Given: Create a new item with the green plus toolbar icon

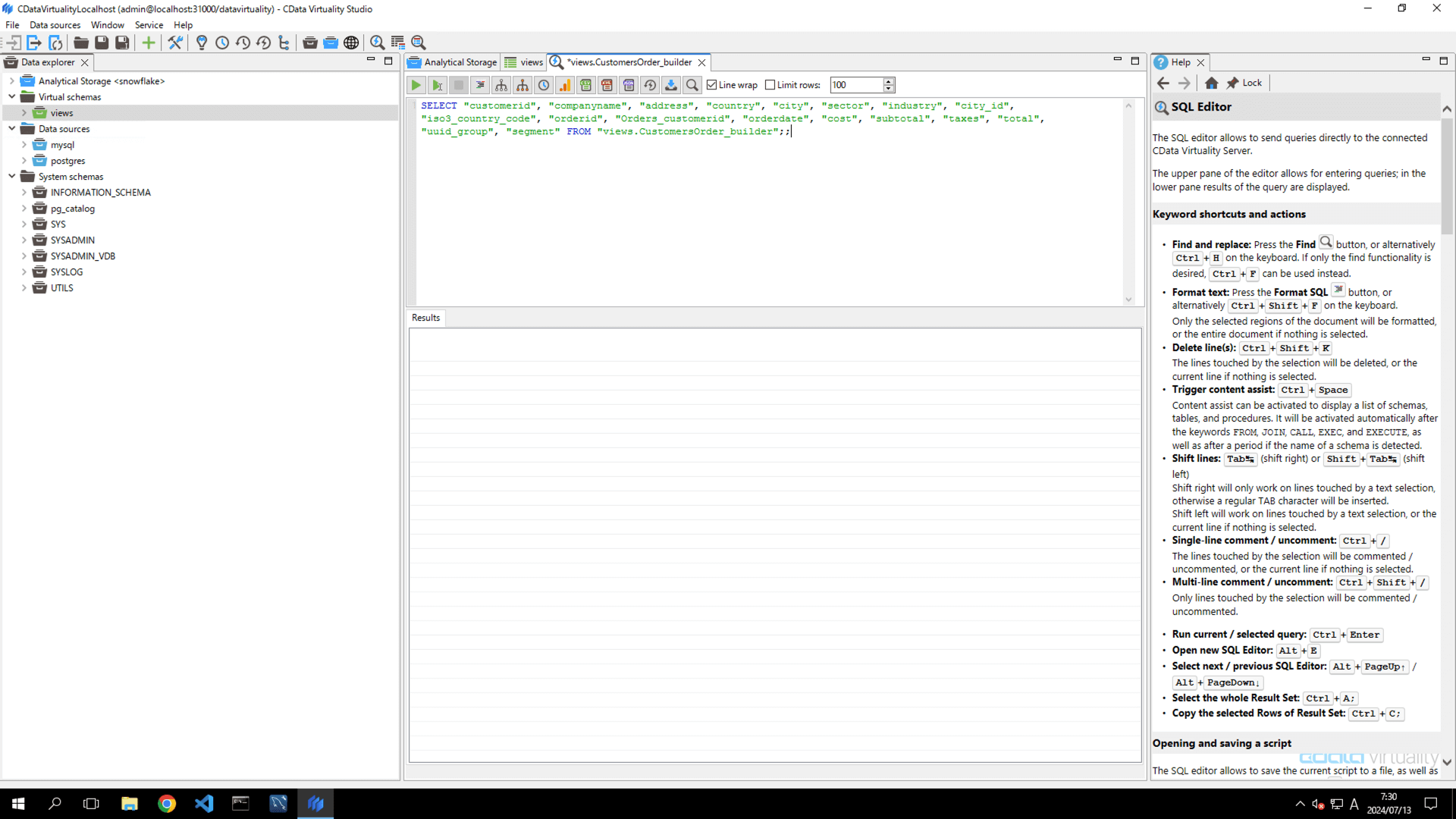Looking at the screenshot, I should point(149,42).
